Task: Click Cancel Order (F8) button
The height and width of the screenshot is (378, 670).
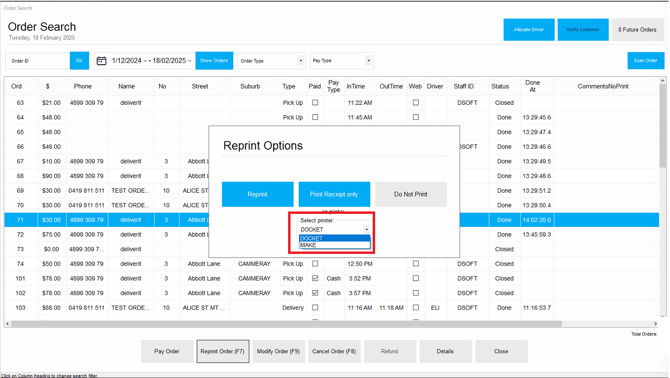Action: pos(334,351)
